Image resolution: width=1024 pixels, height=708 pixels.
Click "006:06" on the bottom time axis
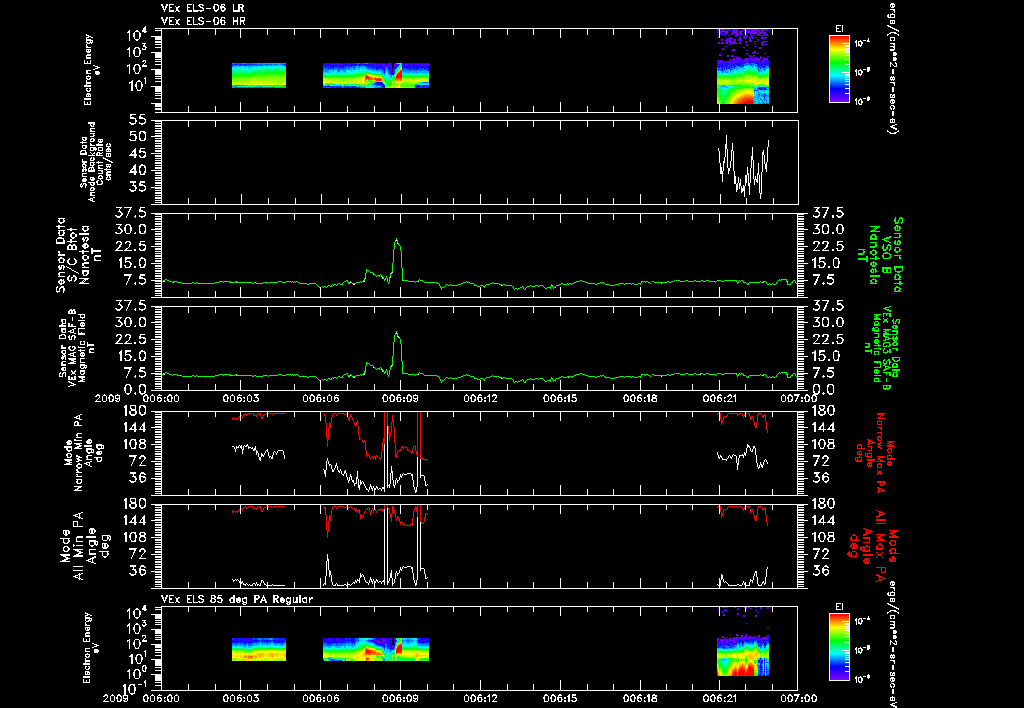(x=321, y=698)
